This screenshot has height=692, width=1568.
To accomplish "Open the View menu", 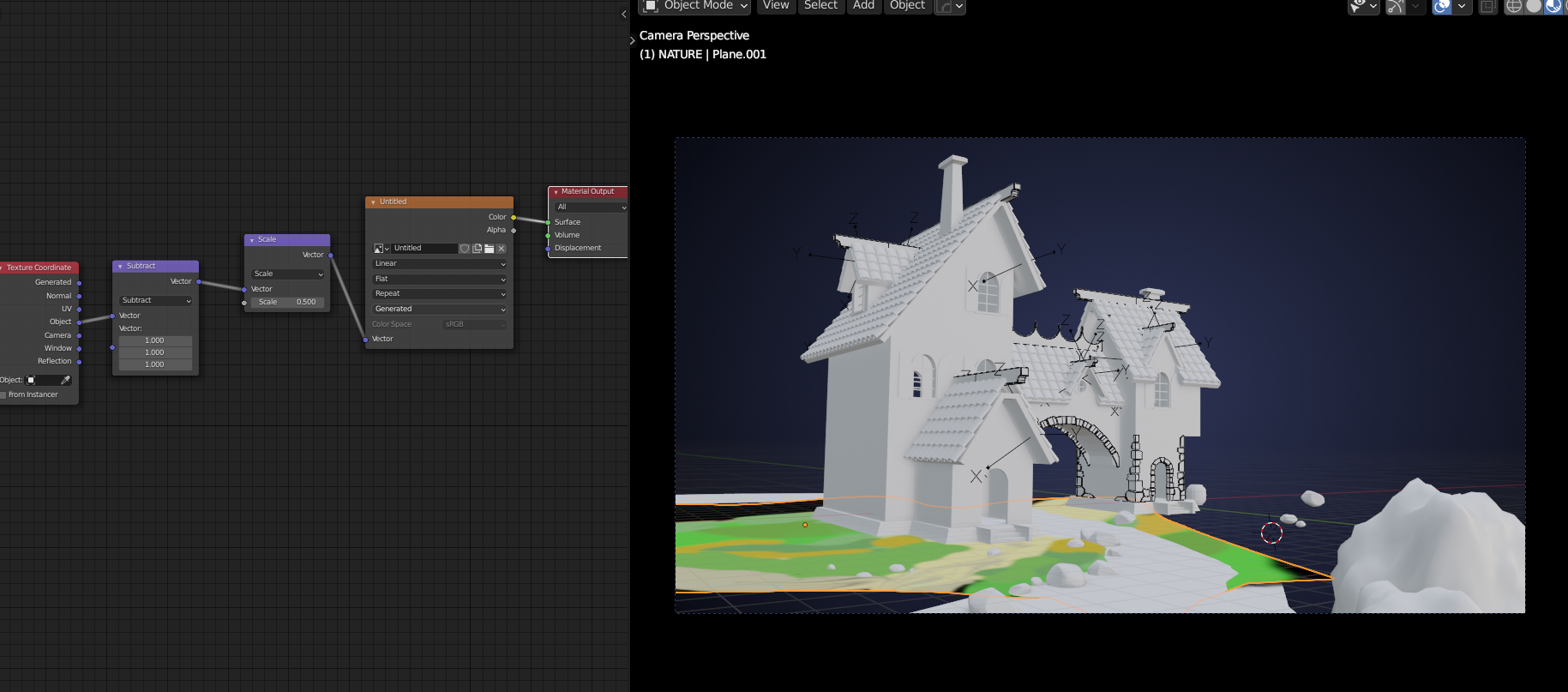I will 775,6.
